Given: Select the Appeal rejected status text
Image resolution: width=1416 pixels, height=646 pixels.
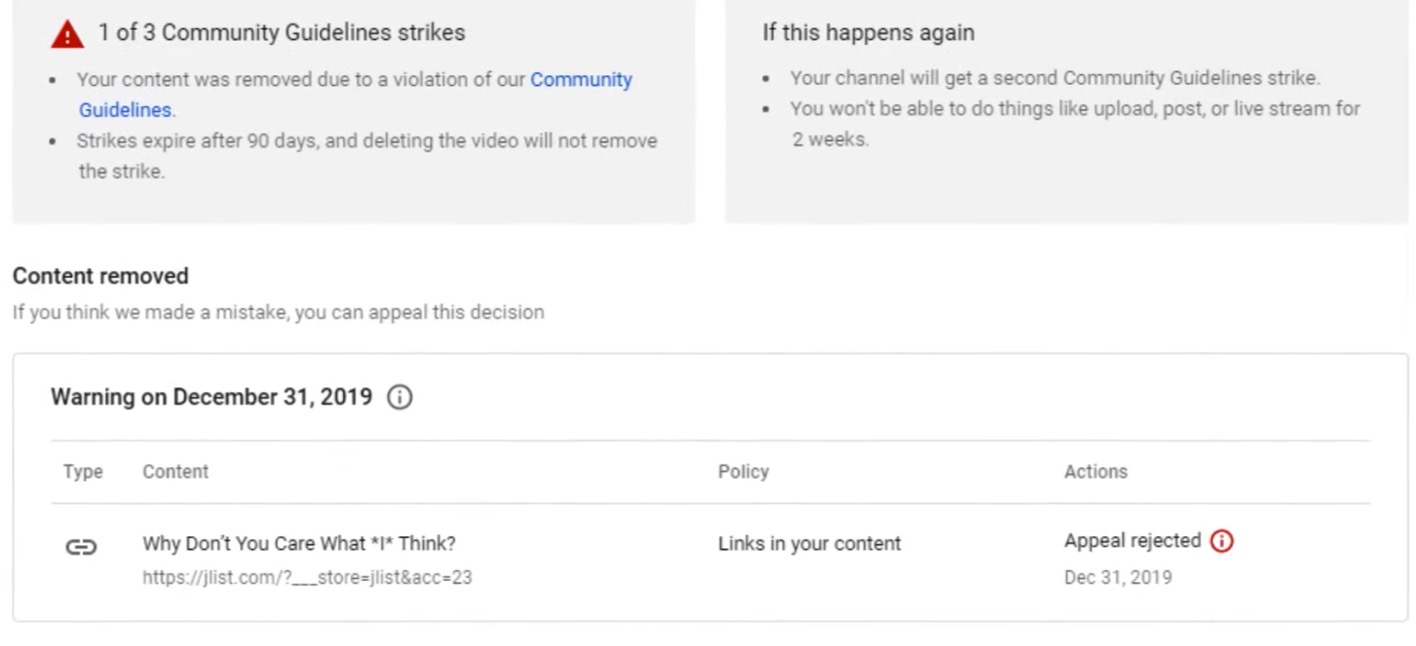Looking at the screenshot, I should 1132,541.
